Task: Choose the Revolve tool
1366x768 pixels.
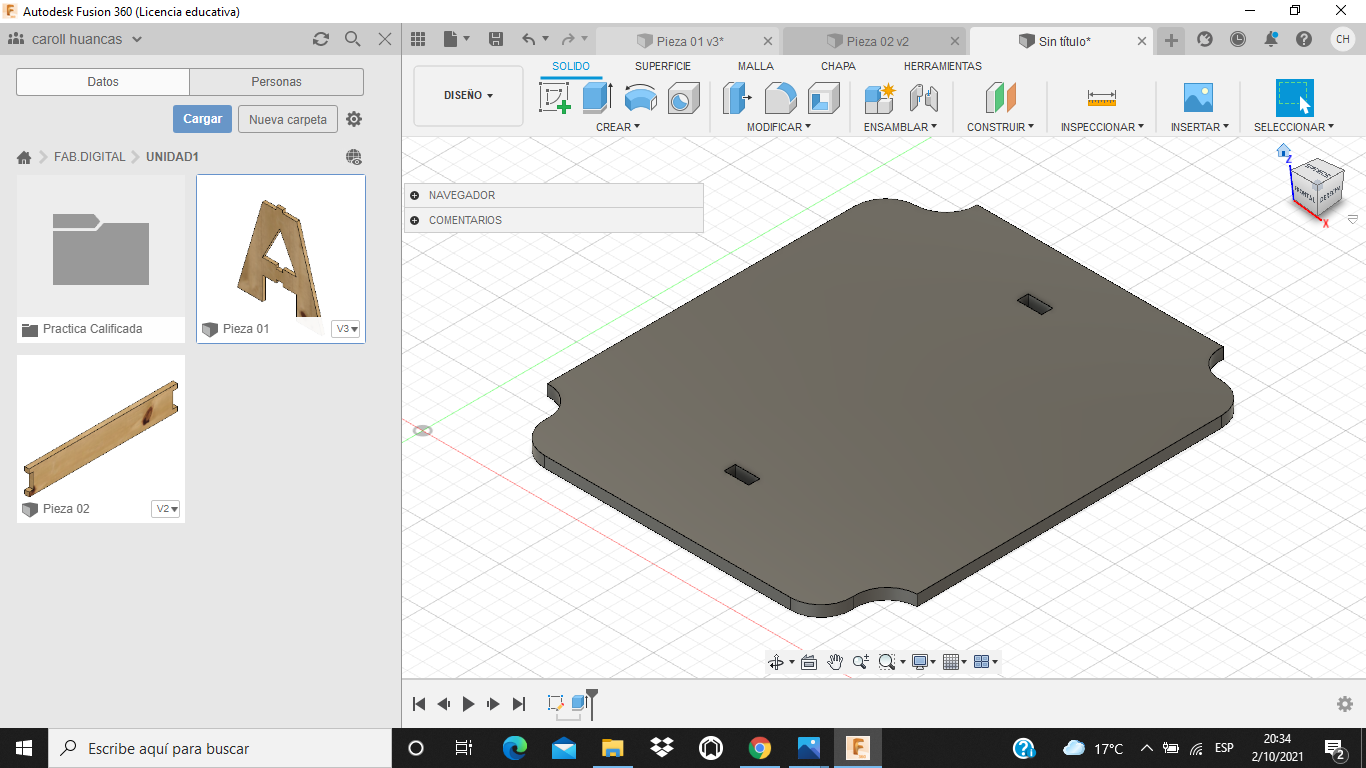Action: point(640,98)
